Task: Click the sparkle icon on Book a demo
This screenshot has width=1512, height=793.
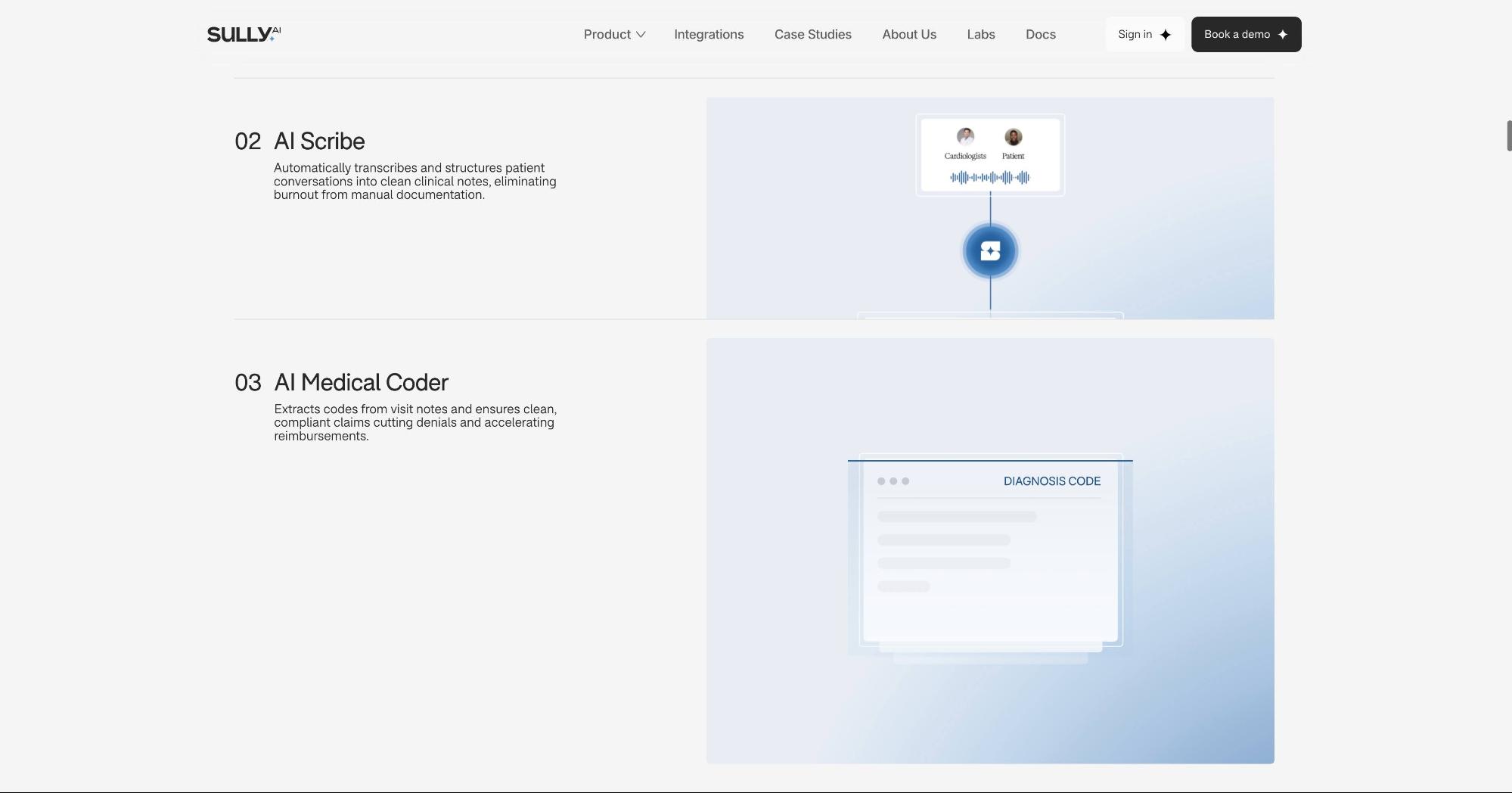Action: (1283, 35)
